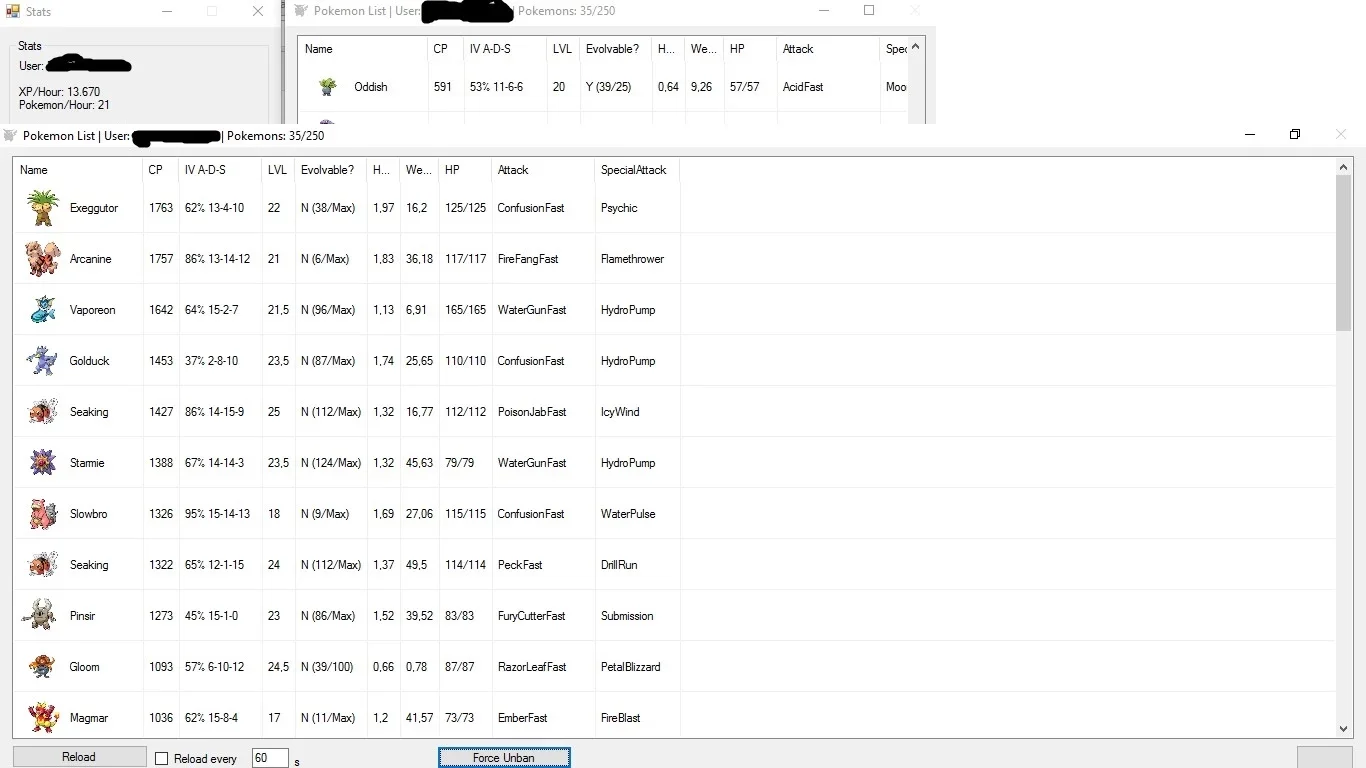Screen dimensions: 1366x768
Task: Click the Oddish sprite in the background Pokemon List
Action: tap(328, 87)
